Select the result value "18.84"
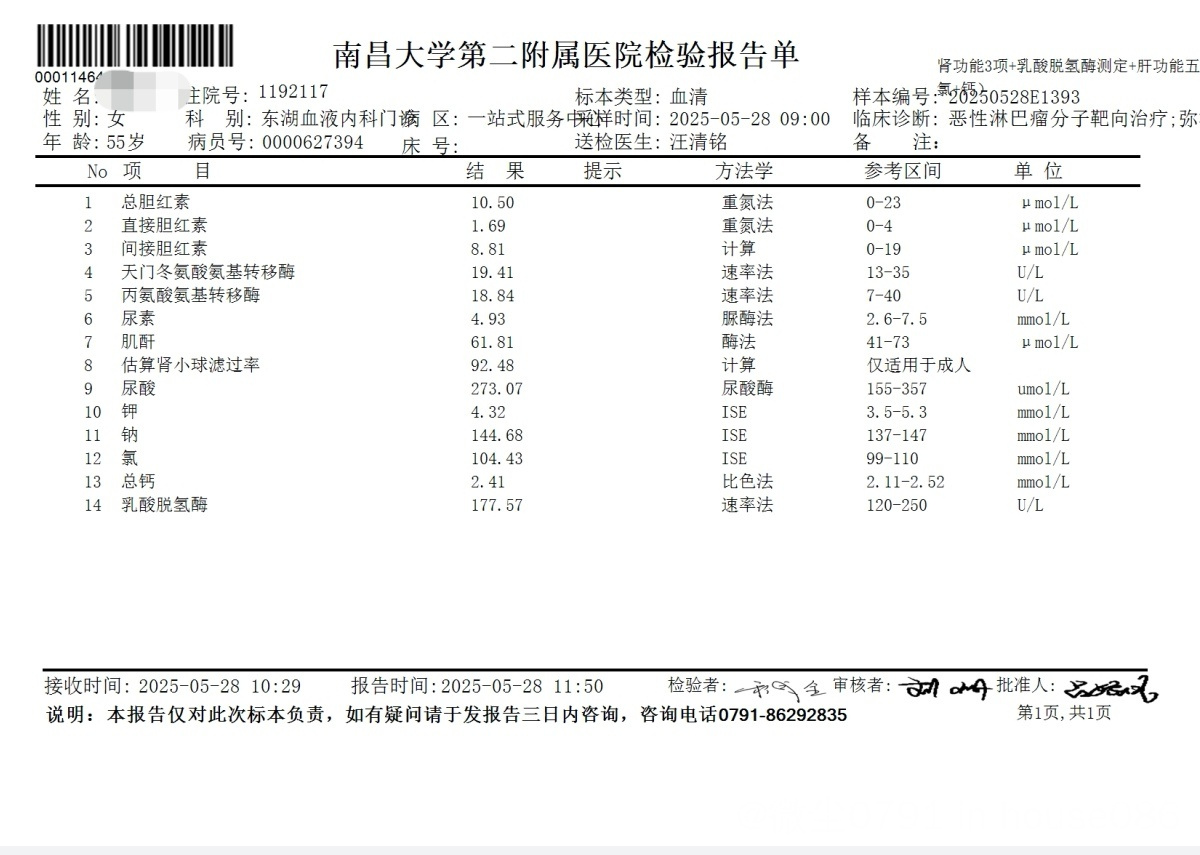 (493, 295)
